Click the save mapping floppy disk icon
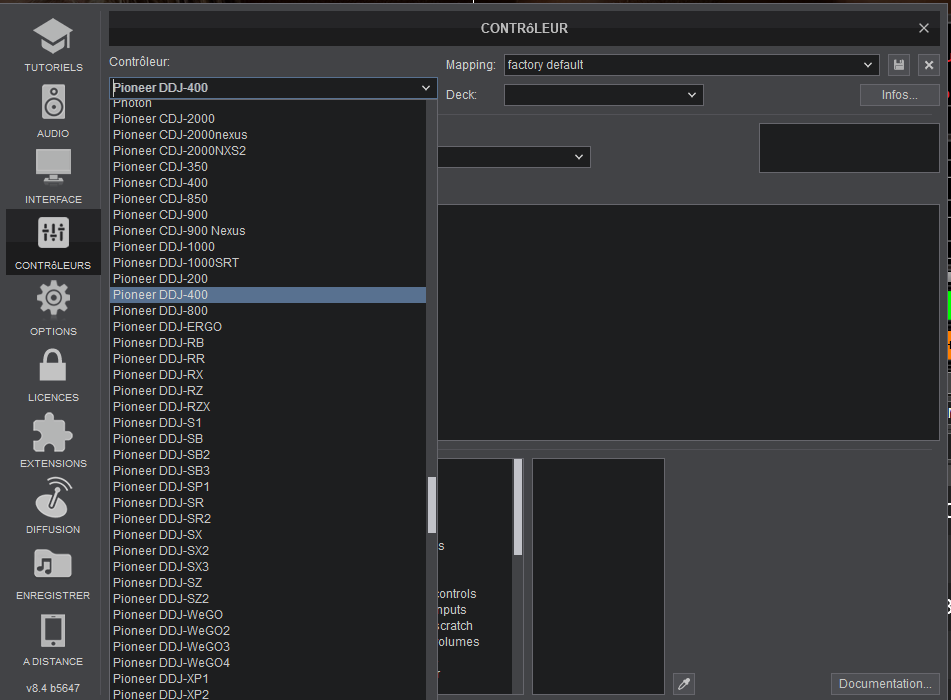This screenshot has height=700, width=951. pyautogui.click(x=899, y=65)
